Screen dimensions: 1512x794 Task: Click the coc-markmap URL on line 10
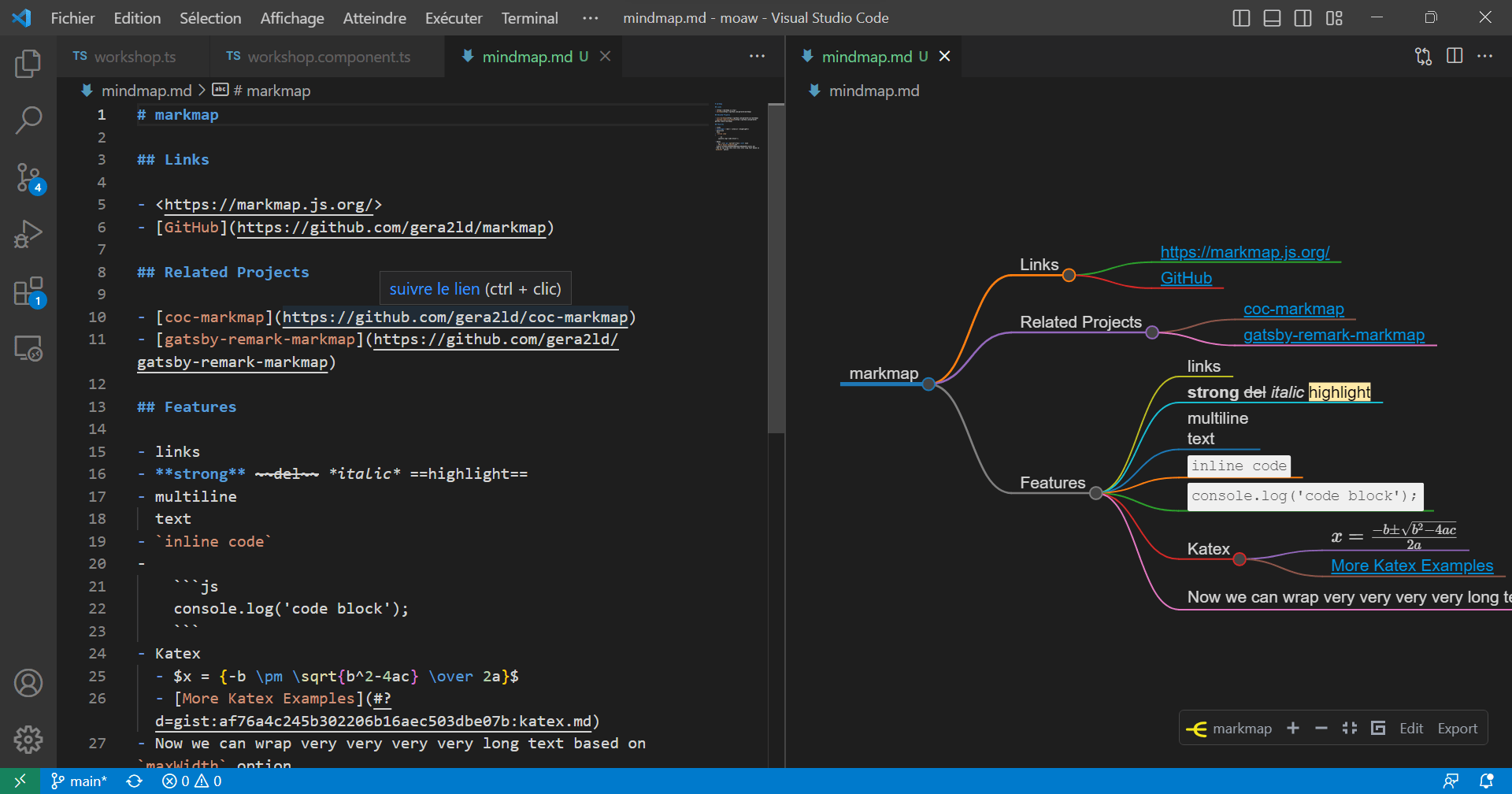point(455,317)
